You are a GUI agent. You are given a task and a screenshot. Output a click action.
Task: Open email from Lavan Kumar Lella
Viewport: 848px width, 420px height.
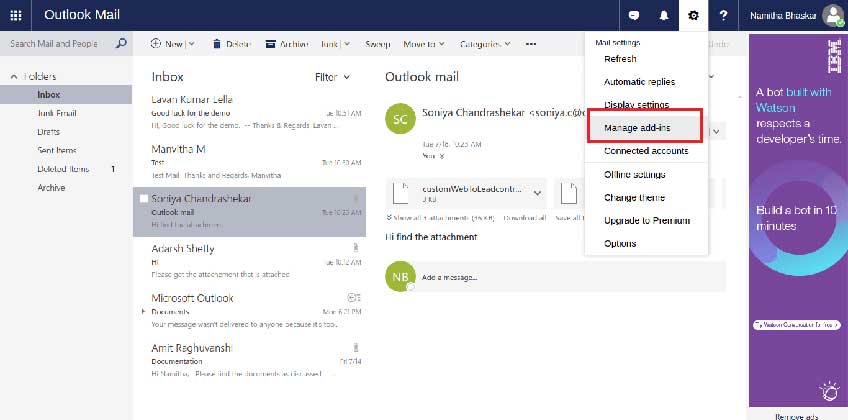[249, 112]
